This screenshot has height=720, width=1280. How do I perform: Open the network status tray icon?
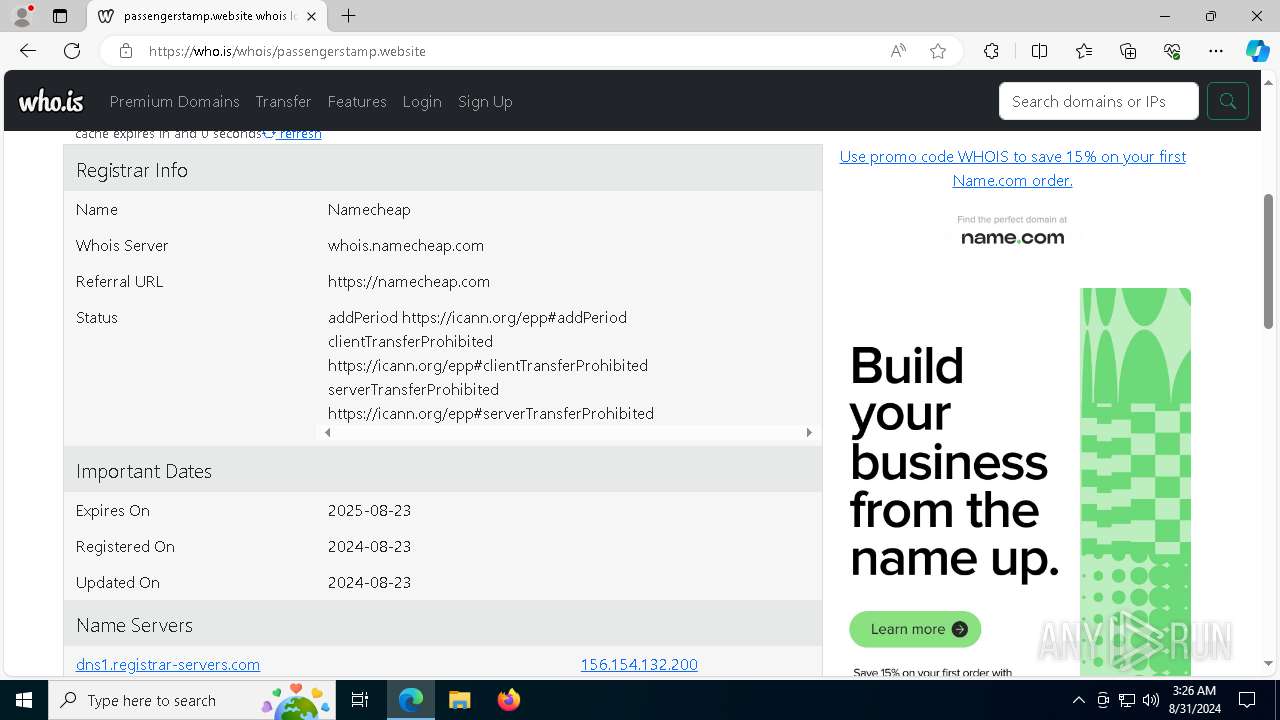(1126, 700)
